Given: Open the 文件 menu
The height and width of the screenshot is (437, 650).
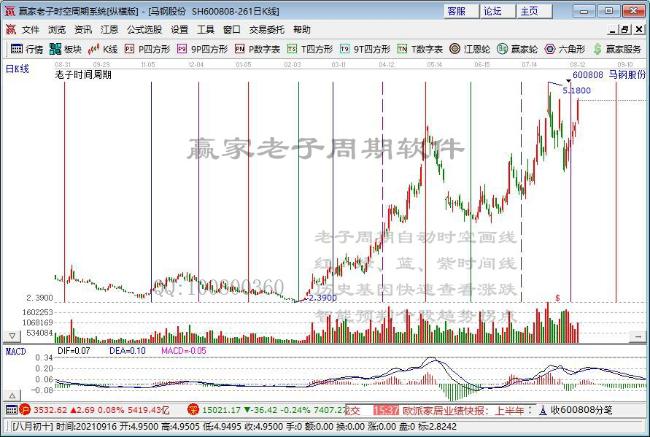Looking at the screenshot, I should click(30, 29).
